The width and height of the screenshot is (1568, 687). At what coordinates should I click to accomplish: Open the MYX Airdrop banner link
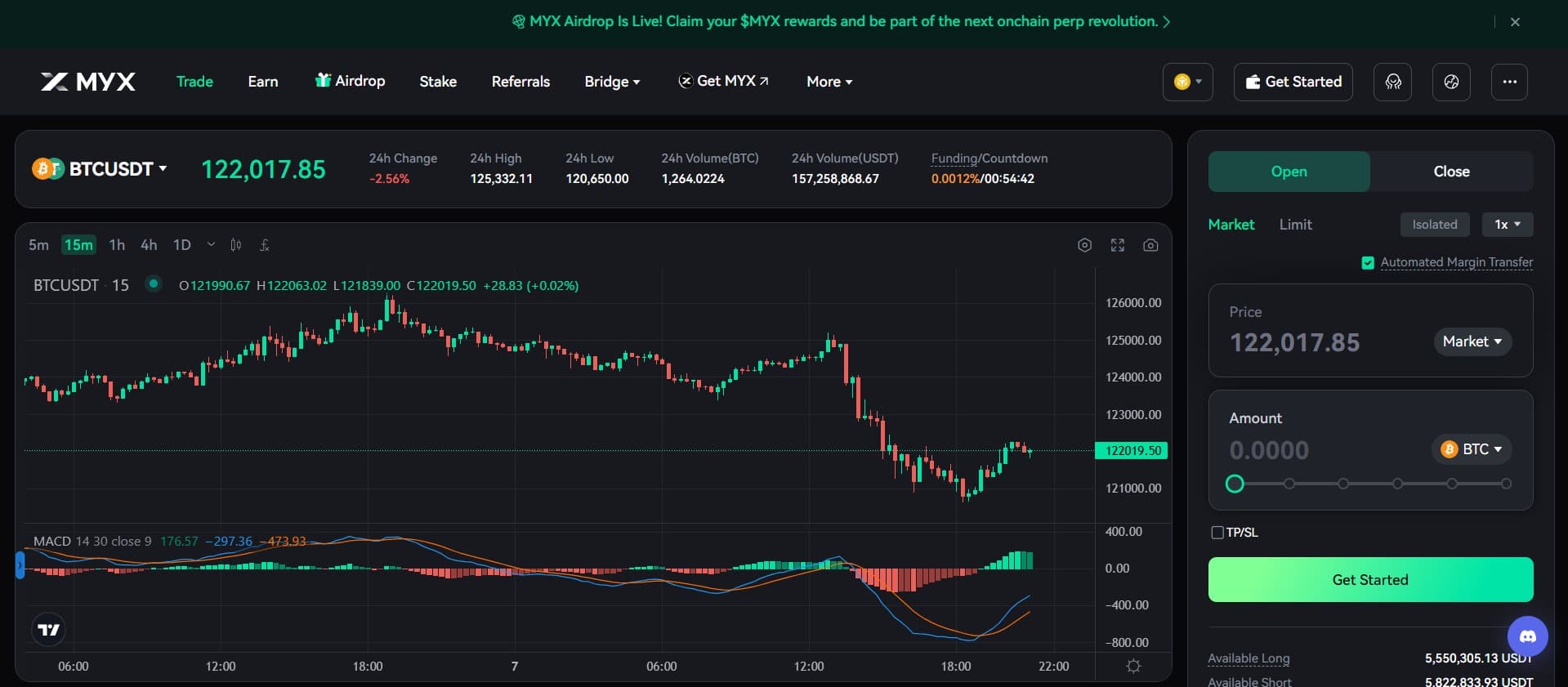(x=841, y=21)
